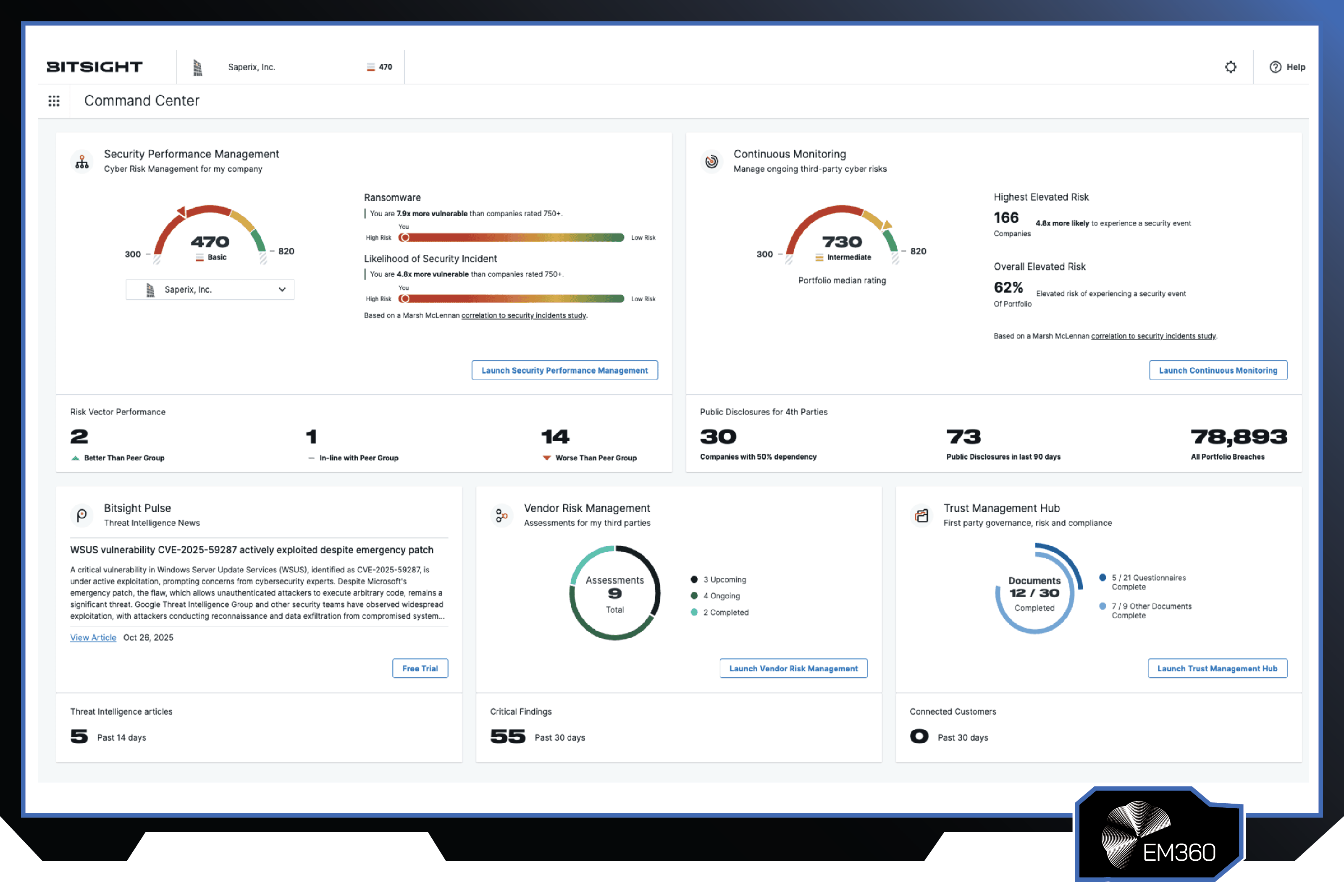Launch Vendor Risk Management
This screenshot has height=896, width=1344.
[794, 668]
